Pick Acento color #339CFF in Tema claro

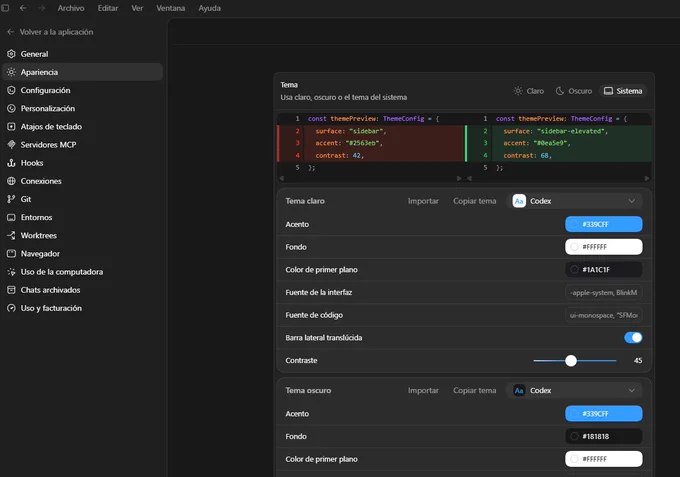tap(604, 224)
